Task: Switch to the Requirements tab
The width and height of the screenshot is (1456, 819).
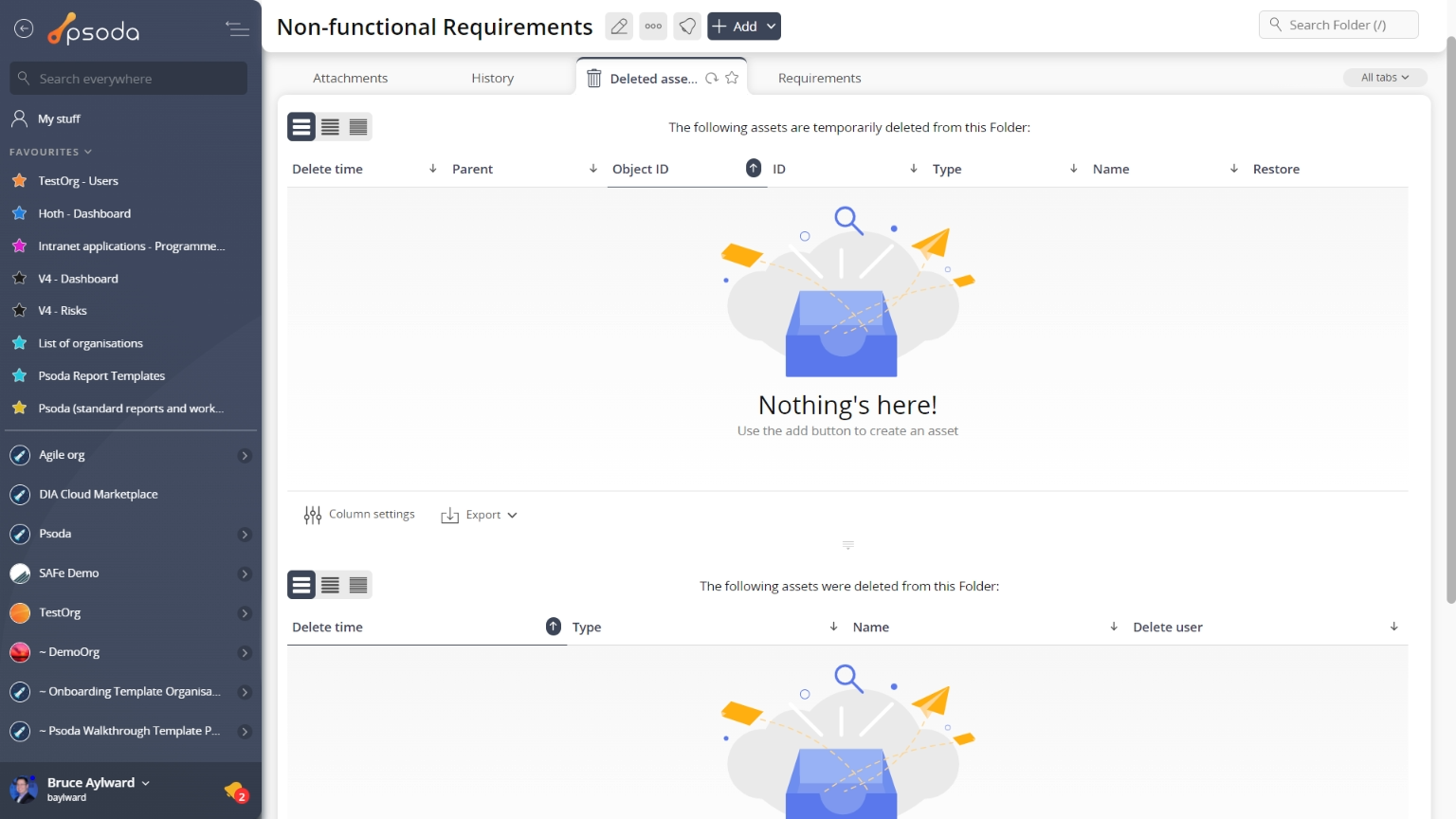Action: click(x=820, y=79)
